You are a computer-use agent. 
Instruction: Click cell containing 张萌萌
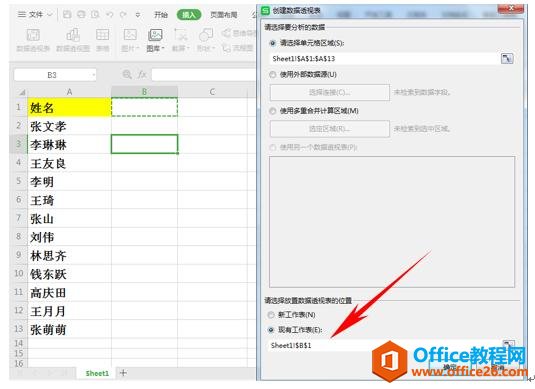coord(69,329)
